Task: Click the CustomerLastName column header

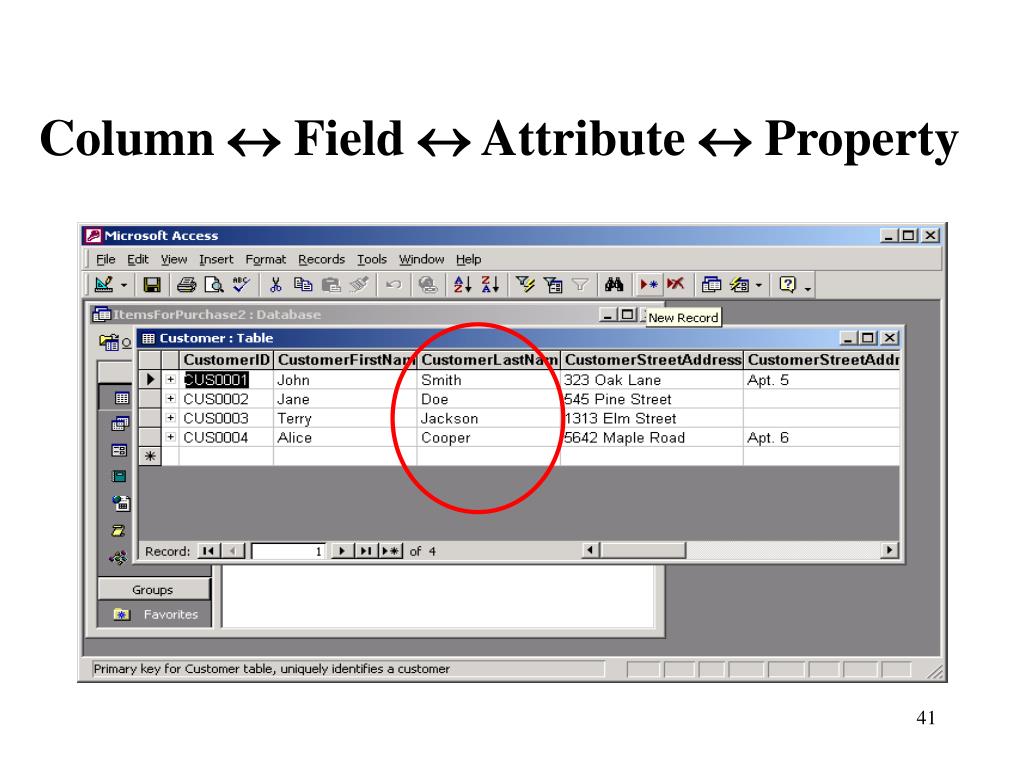Action: (x=488, y=360)
